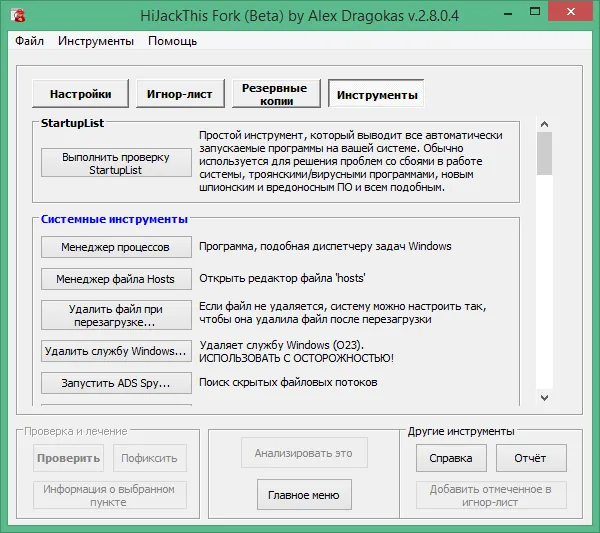Click text 'Программа, подобная диспетчеру задач Windows'

tap(325, 246)
